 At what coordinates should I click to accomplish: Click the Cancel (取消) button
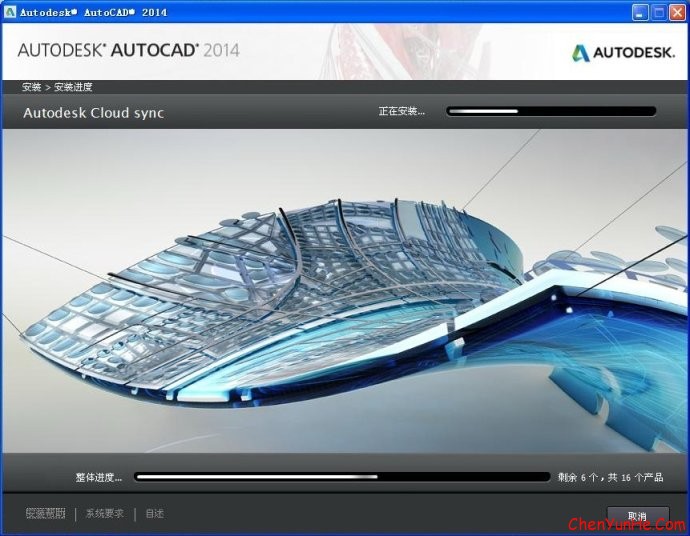(x=638, y=516)
